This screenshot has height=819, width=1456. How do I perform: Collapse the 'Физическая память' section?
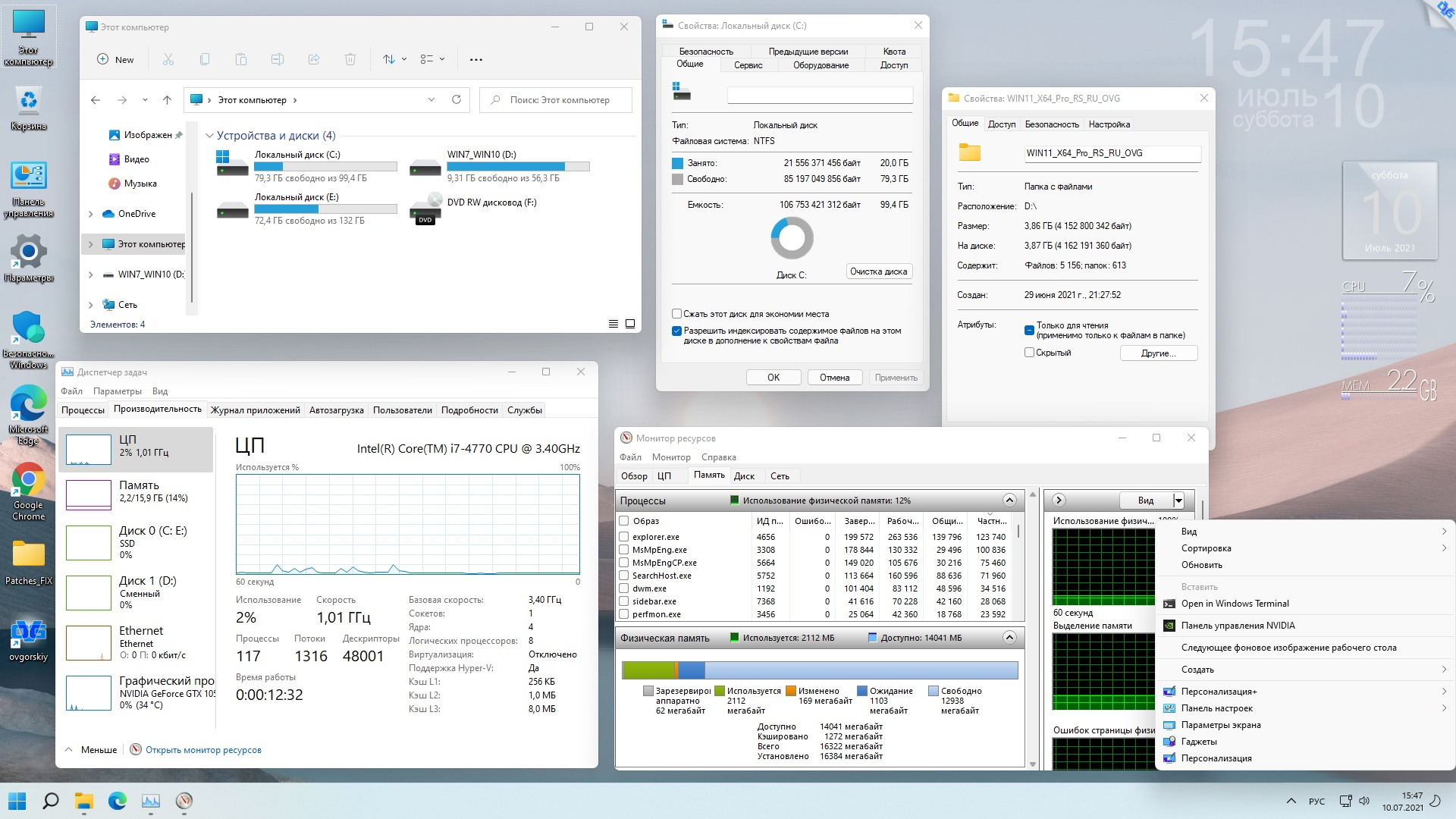(x=1009, y=638)
